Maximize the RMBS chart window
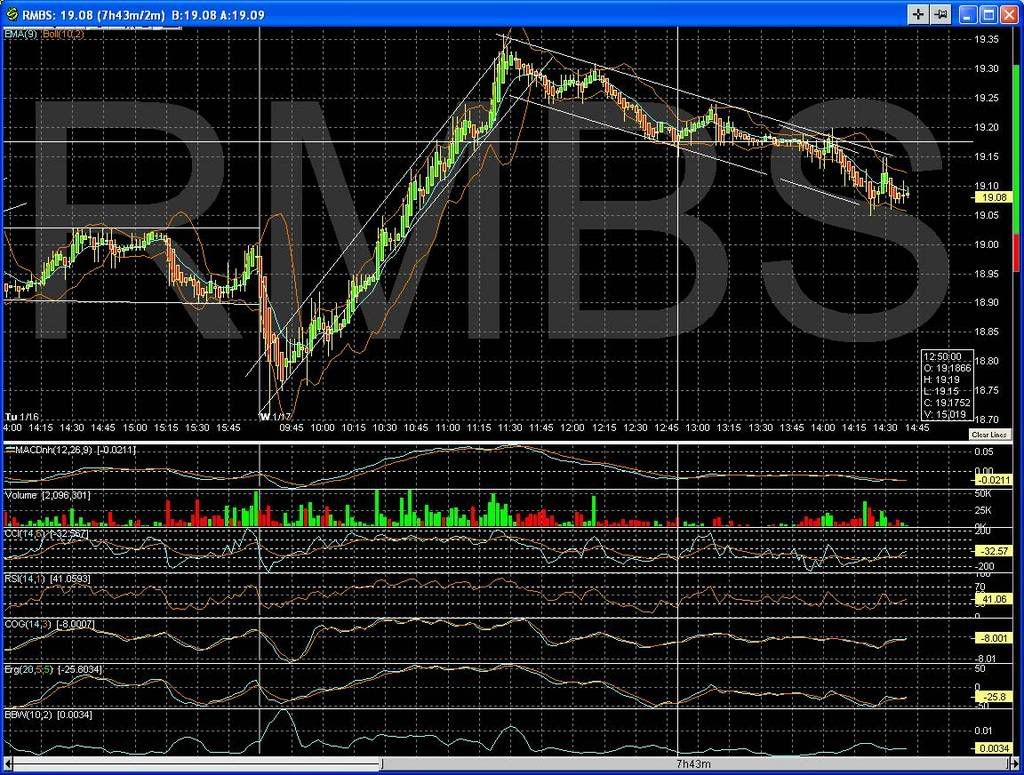 [989, 14]
